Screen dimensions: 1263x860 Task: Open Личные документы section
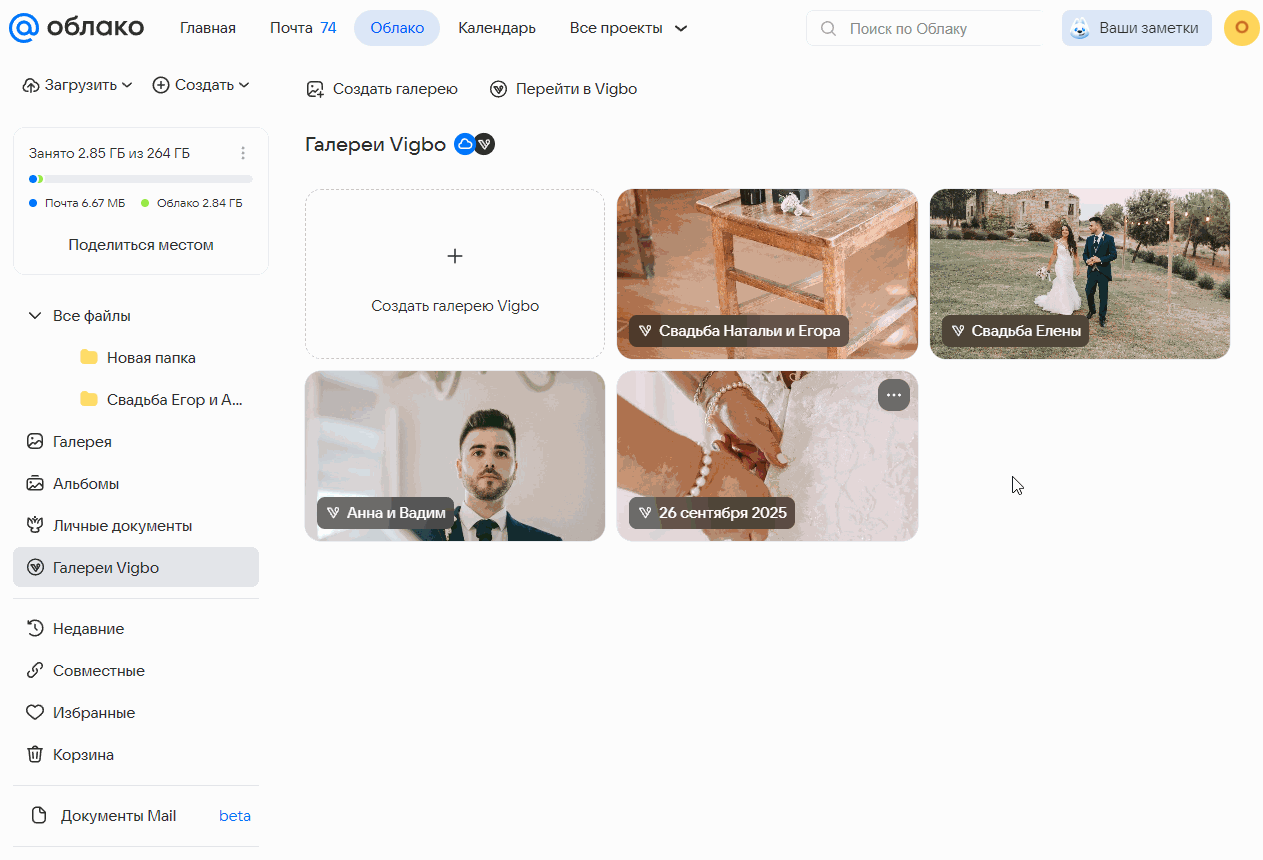tap(122, 526)
